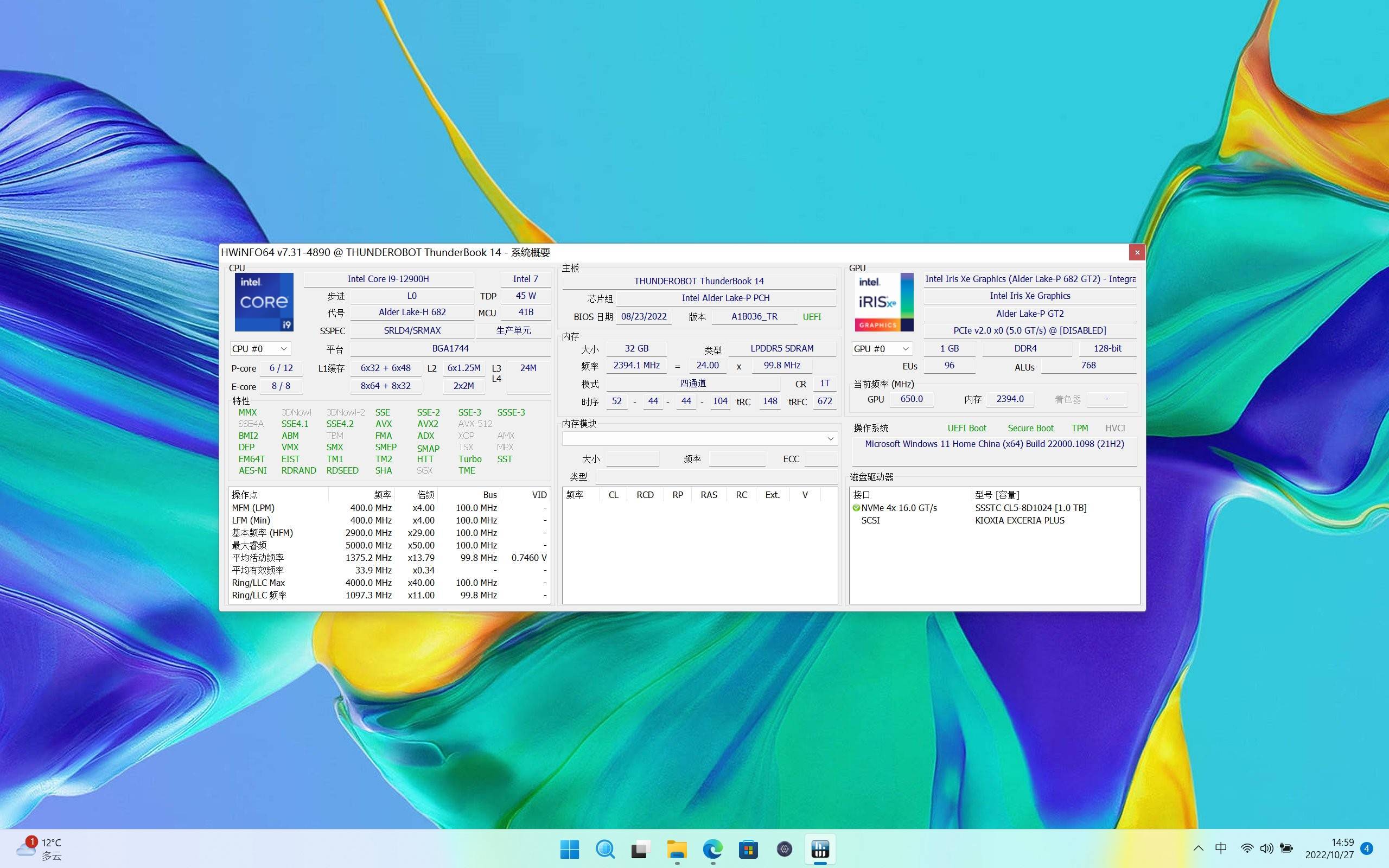Viewport: 1389px width, 868px height.
Task: Click the Intel Core i9 logo
Action: click(x=264, y=302)
